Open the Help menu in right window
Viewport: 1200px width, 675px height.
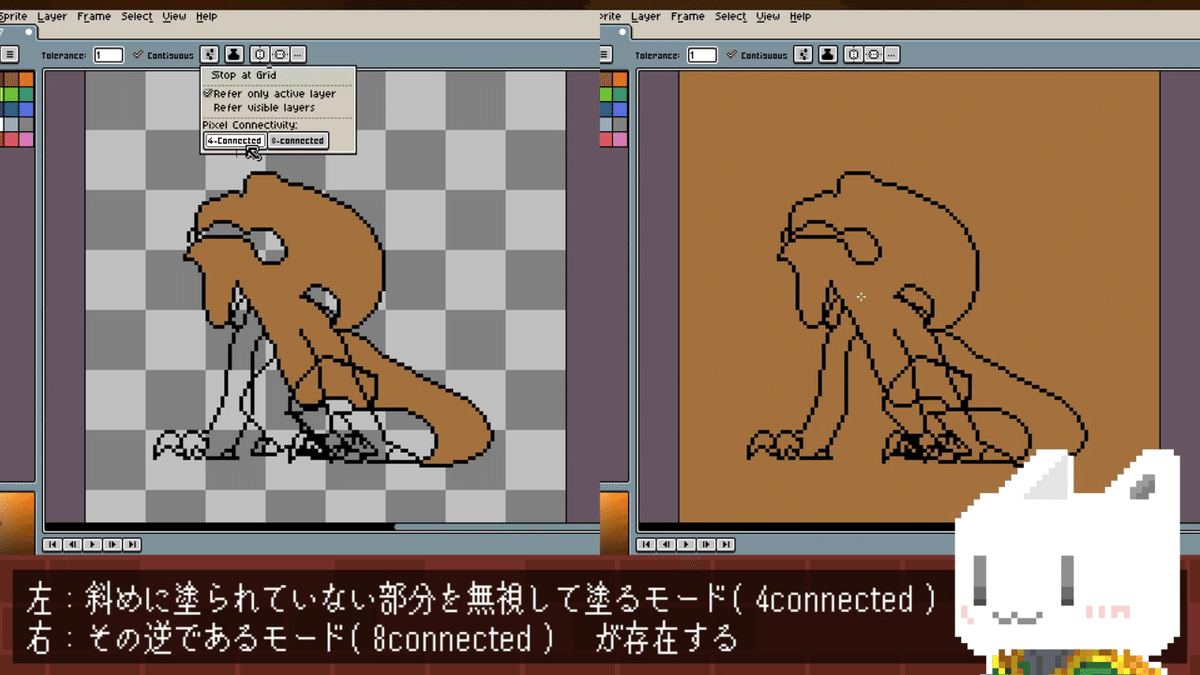pos(800,17)
